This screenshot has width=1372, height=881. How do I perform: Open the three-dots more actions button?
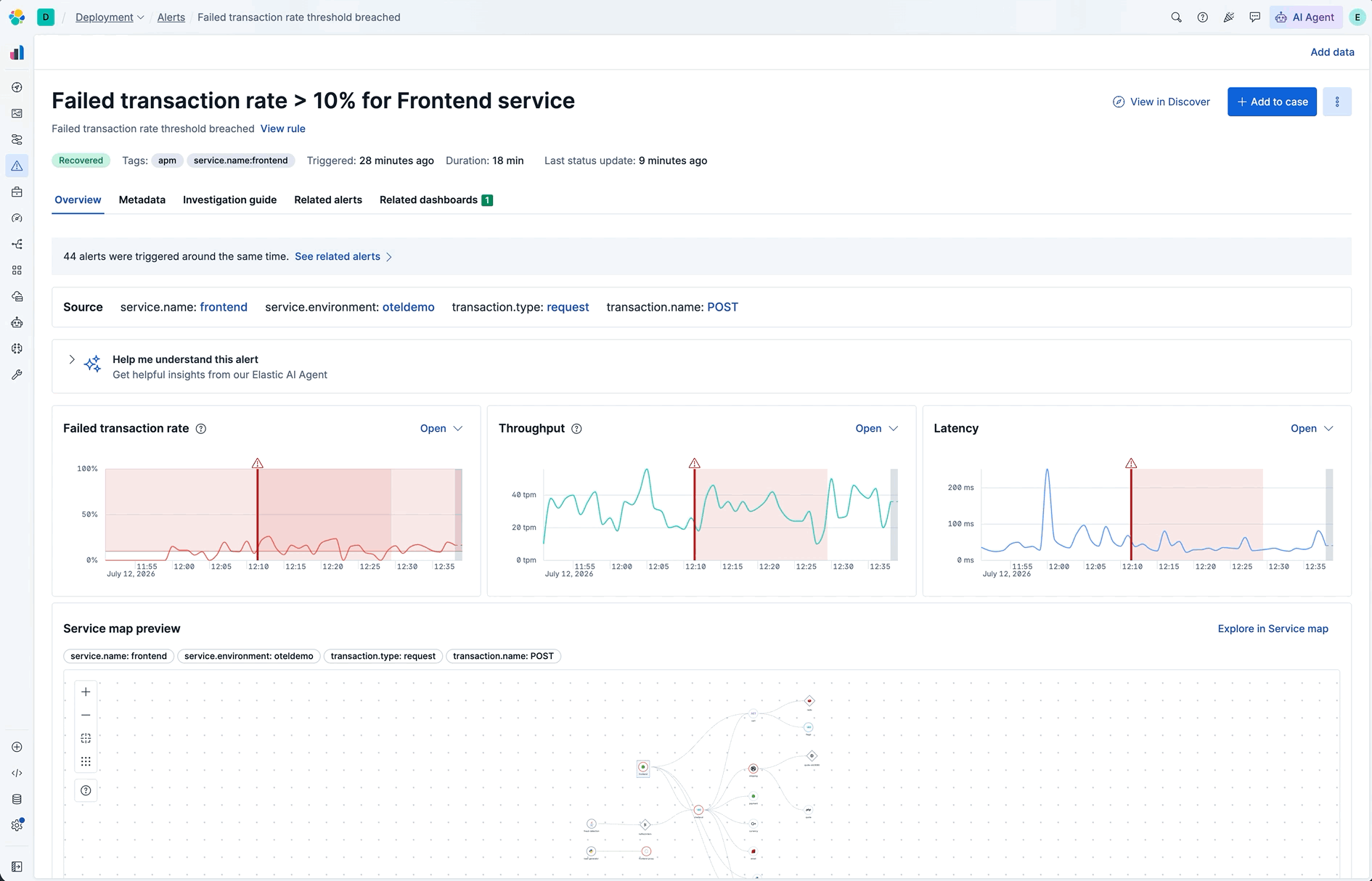pyautogui.click(x=1336, y=102)
